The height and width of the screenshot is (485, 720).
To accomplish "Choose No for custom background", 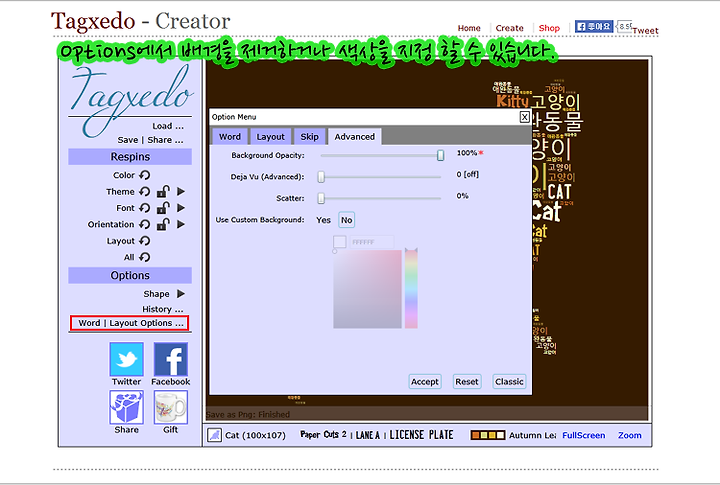I will point(347,220).
